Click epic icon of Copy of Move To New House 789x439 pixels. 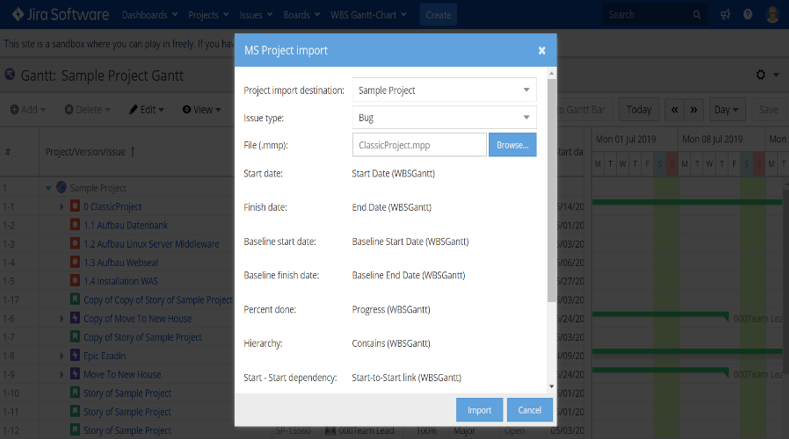[74, 318]
